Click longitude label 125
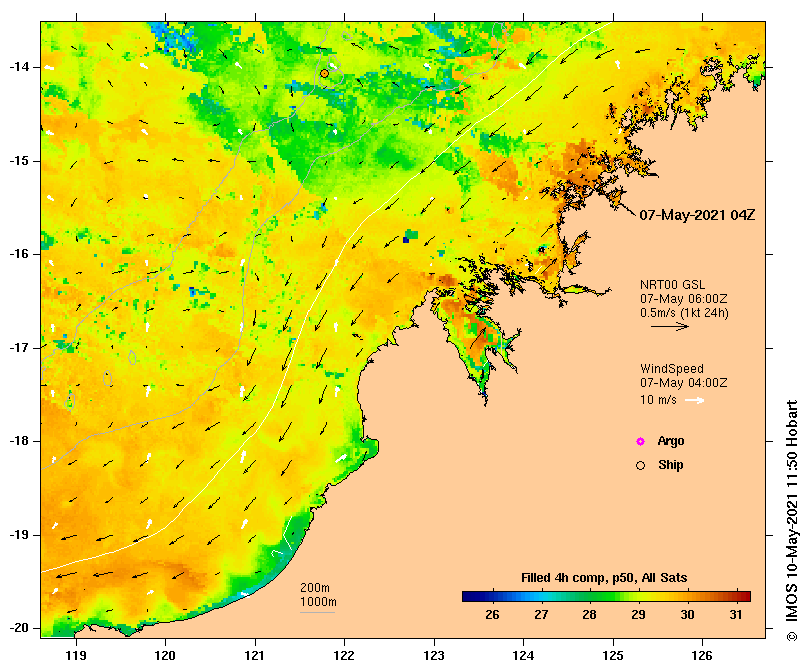 [613, 656]
